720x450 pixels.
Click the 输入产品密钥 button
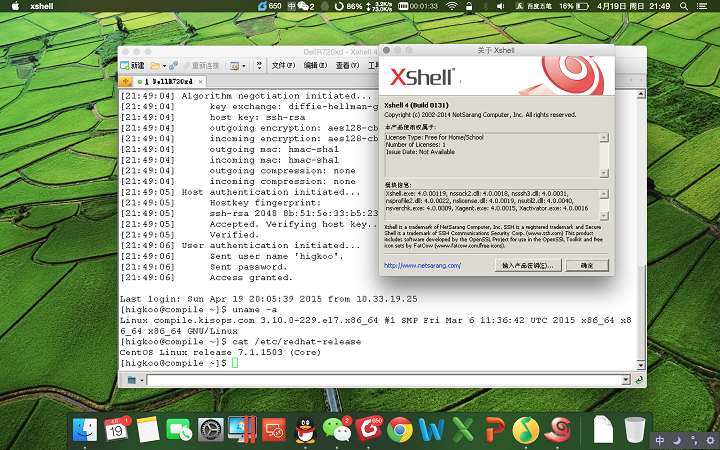tap(528, 265)
